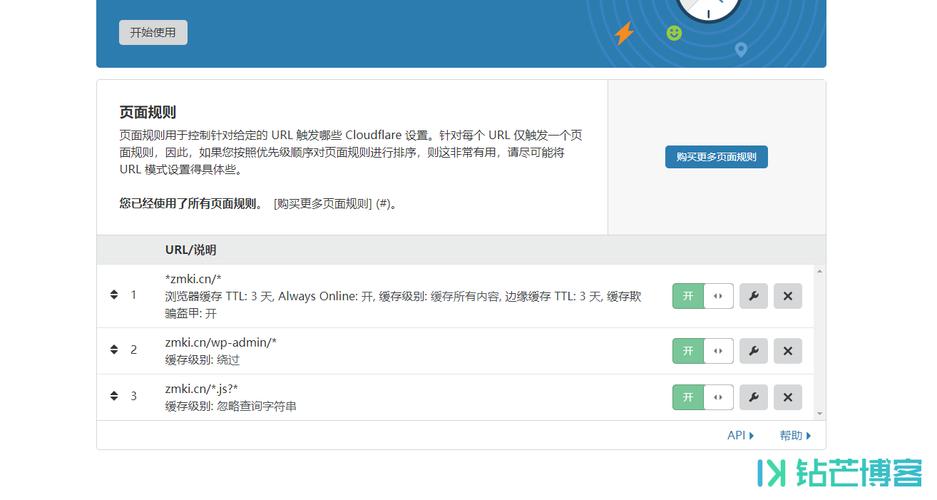Screen dimensions: 937x500
Task: Edit rule 1 with wrench icon
Action: click(753, 296)
